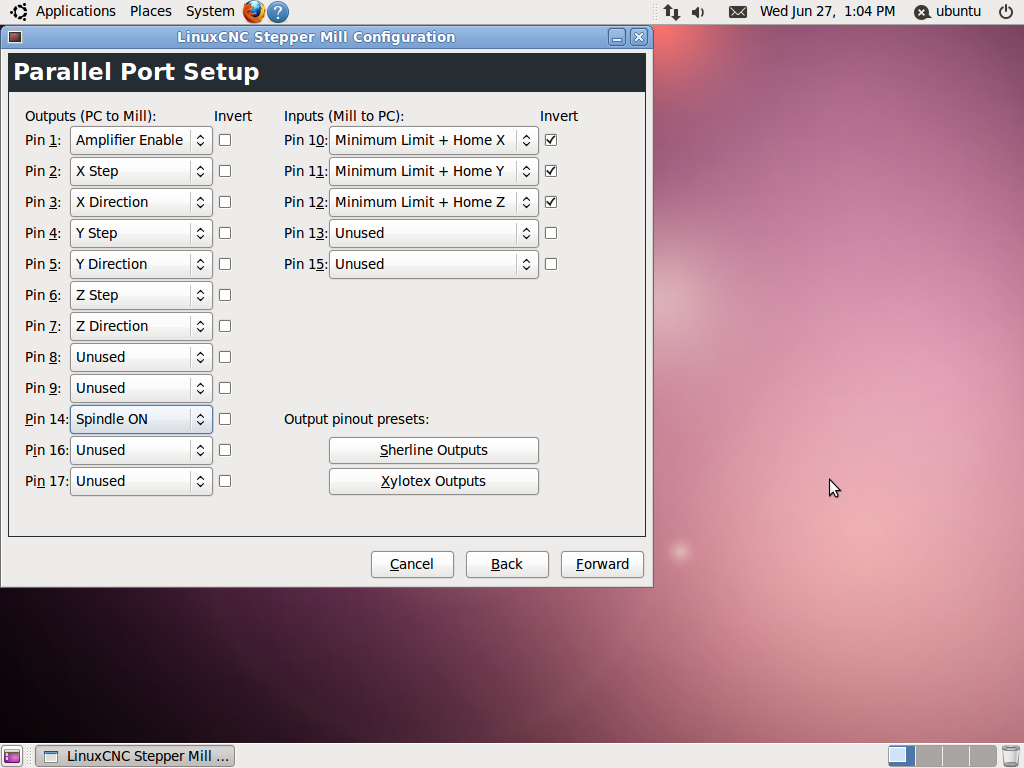
Task: Toggle Invert for Pin 9 output
Action: click(225, 389)
